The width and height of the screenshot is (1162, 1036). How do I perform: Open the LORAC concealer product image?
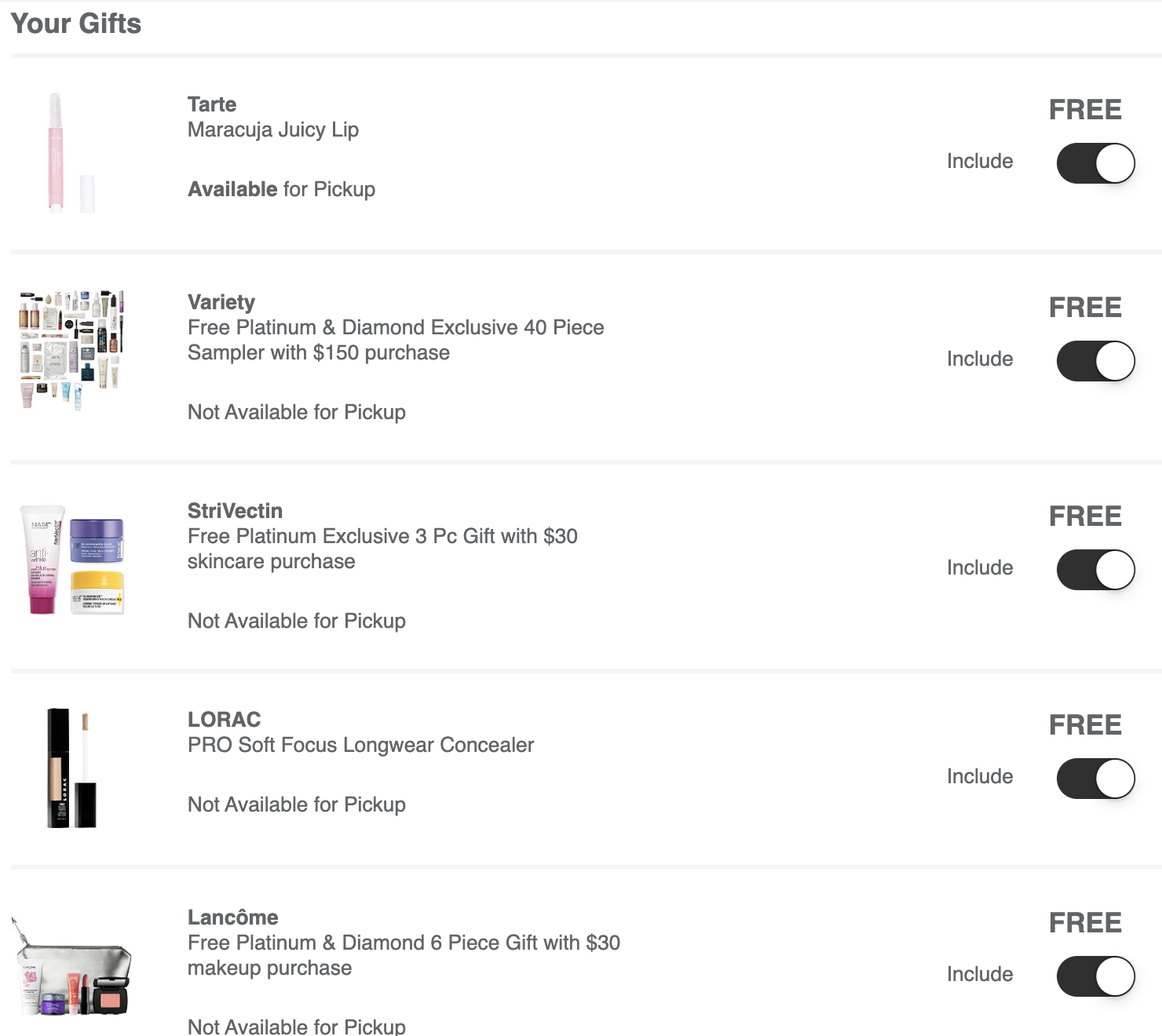[71, 768]
